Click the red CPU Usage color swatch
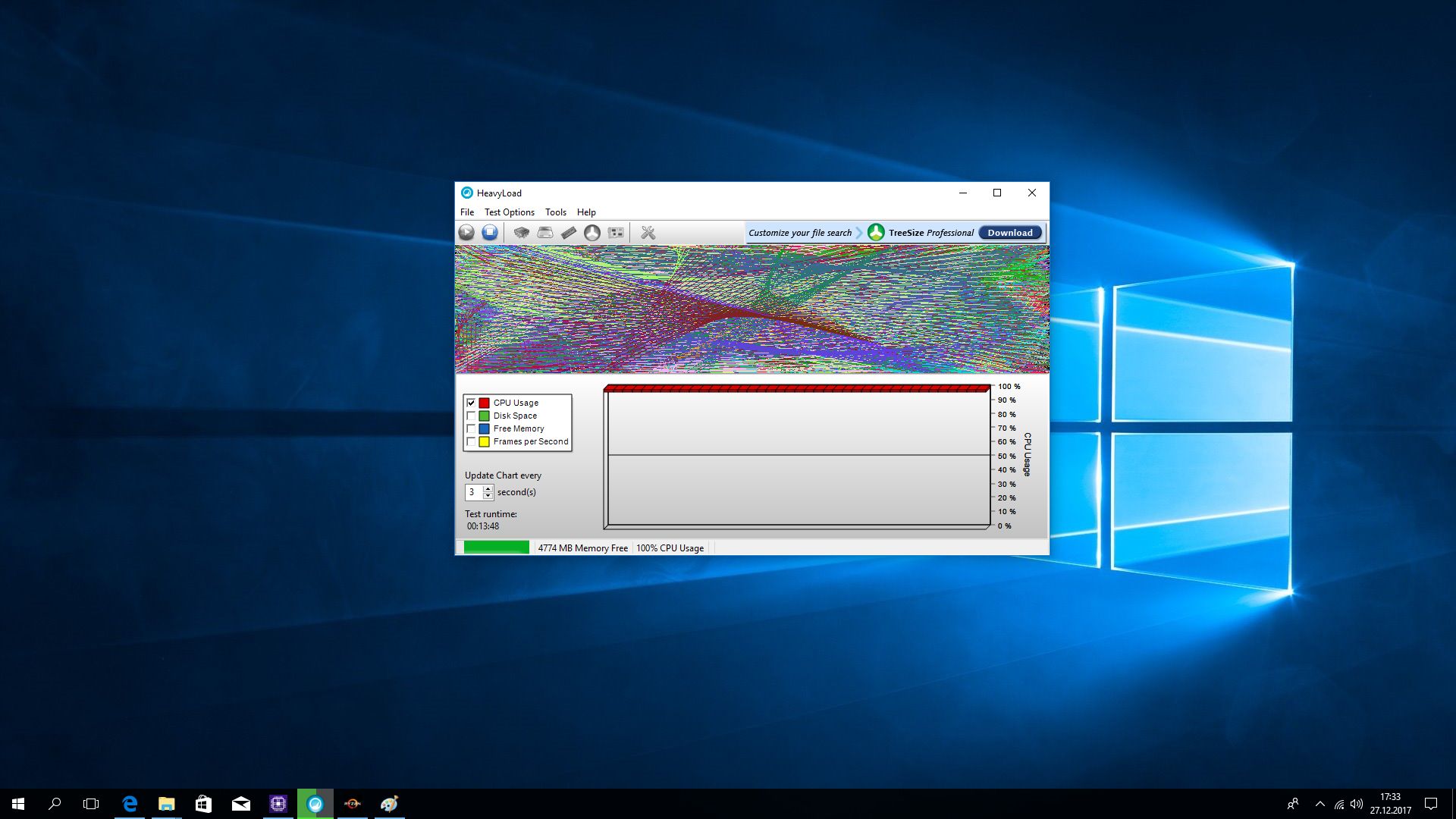 coord(484,403)
